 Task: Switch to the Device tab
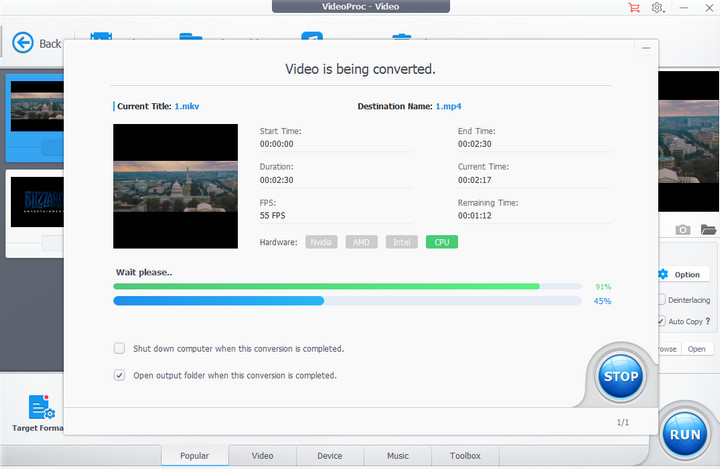330,456
